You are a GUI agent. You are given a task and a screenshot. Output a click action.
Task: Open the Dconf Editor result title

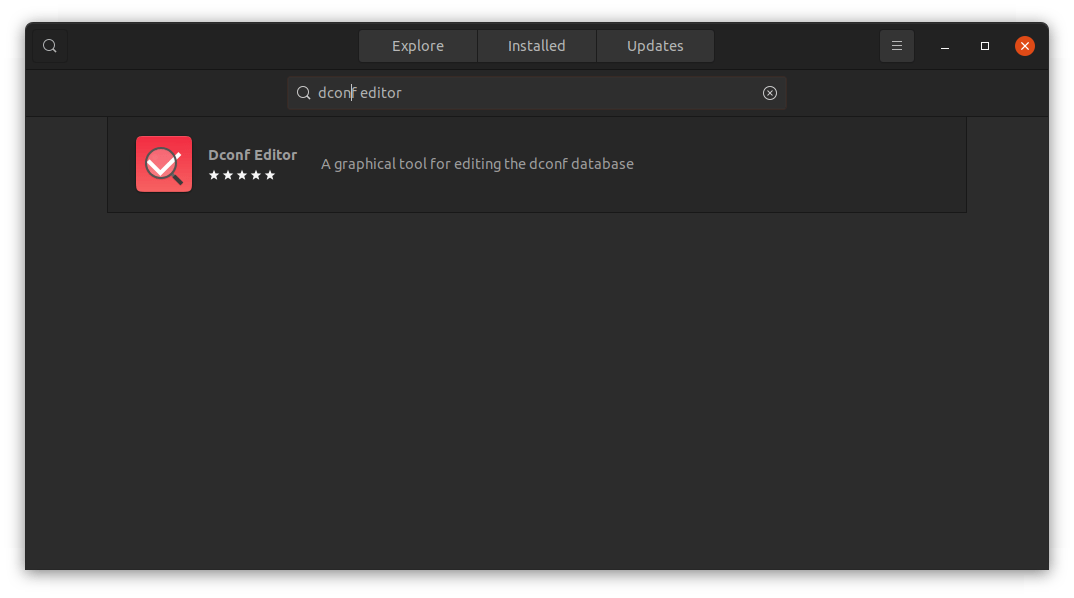[253, 155]
